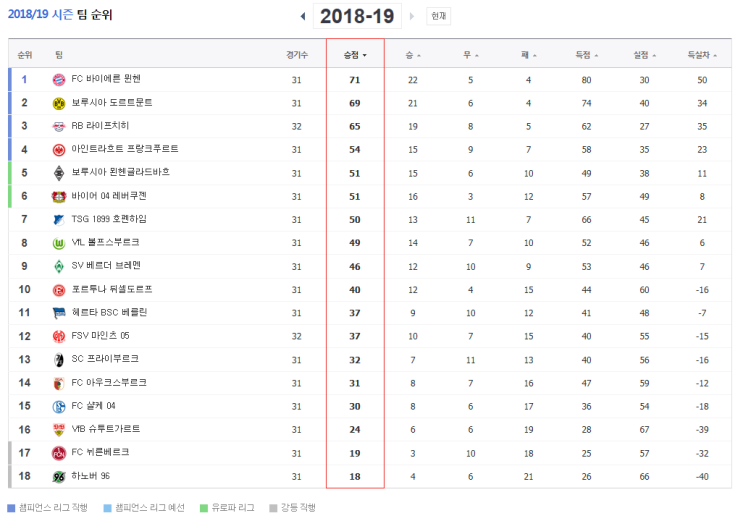Open 보루시아 도르트문트 team name link

(x=112, y=102)
